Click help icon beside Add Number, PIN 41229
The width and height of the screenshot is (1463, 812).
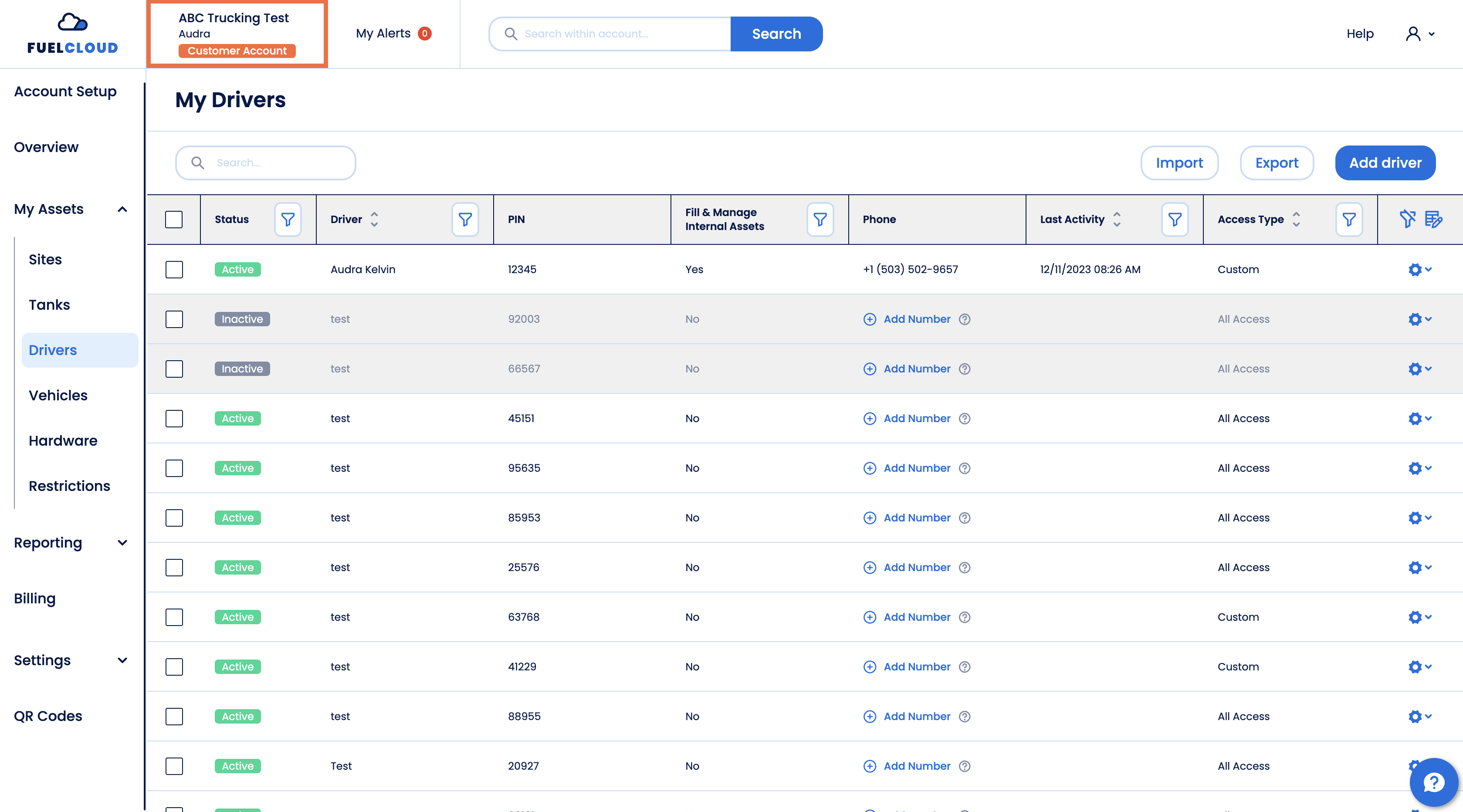(x=964, y=667)
